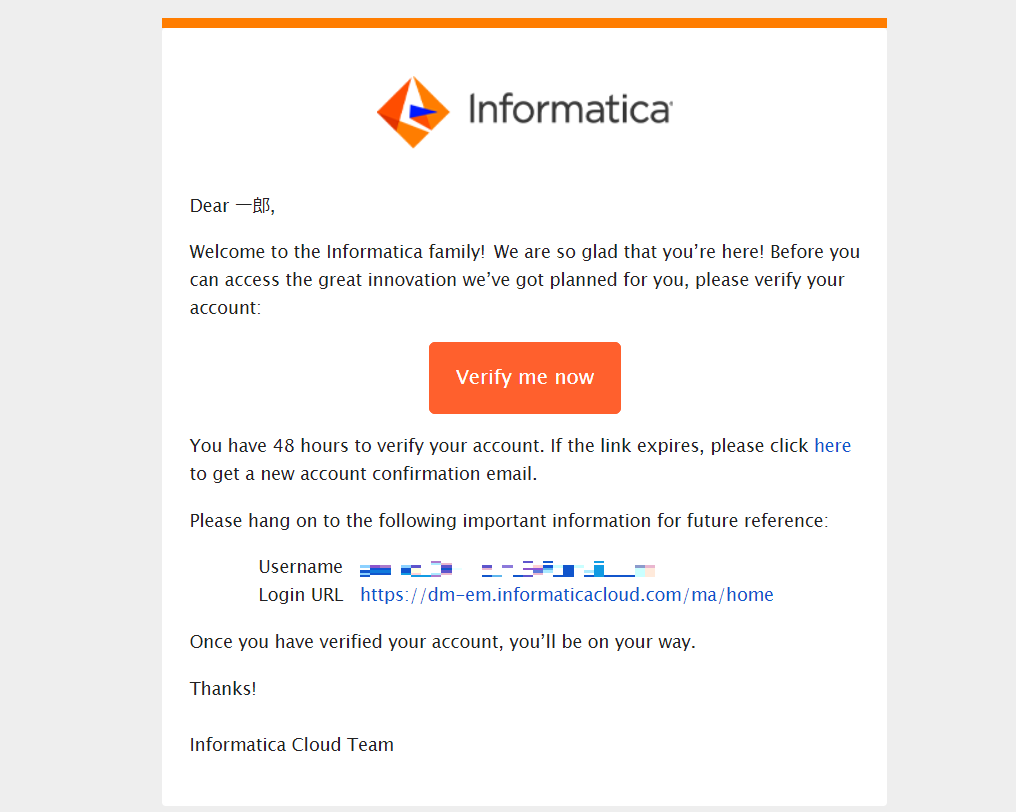
Task: Click the "Welcome to the Informatica family!" sentence
Action: [338, 252]
